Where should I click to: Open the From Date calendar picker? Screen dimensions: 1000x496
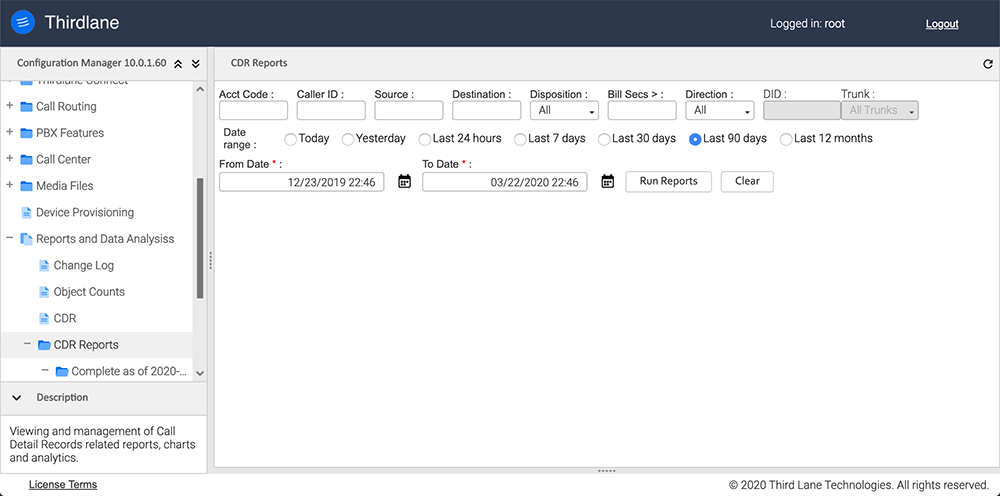405,182
